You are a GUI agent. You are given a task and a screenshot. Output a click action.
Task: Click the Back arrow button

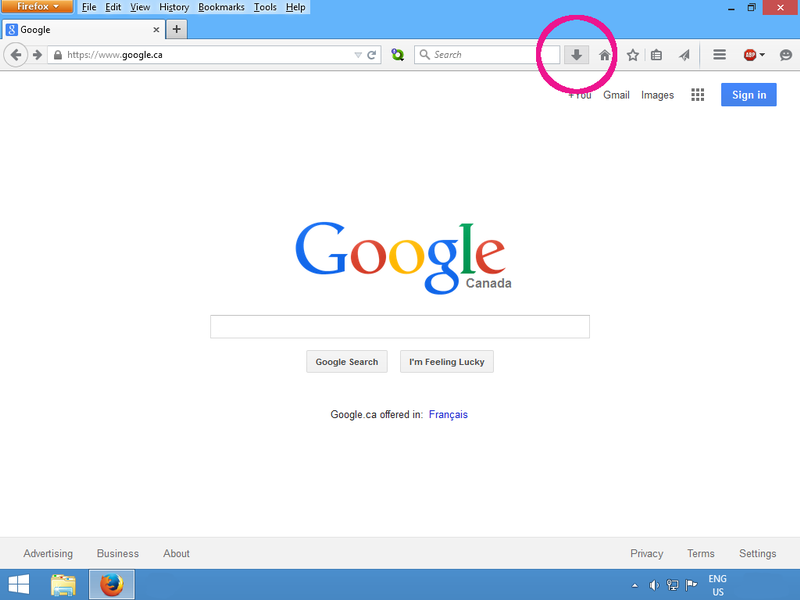point(16,55)
